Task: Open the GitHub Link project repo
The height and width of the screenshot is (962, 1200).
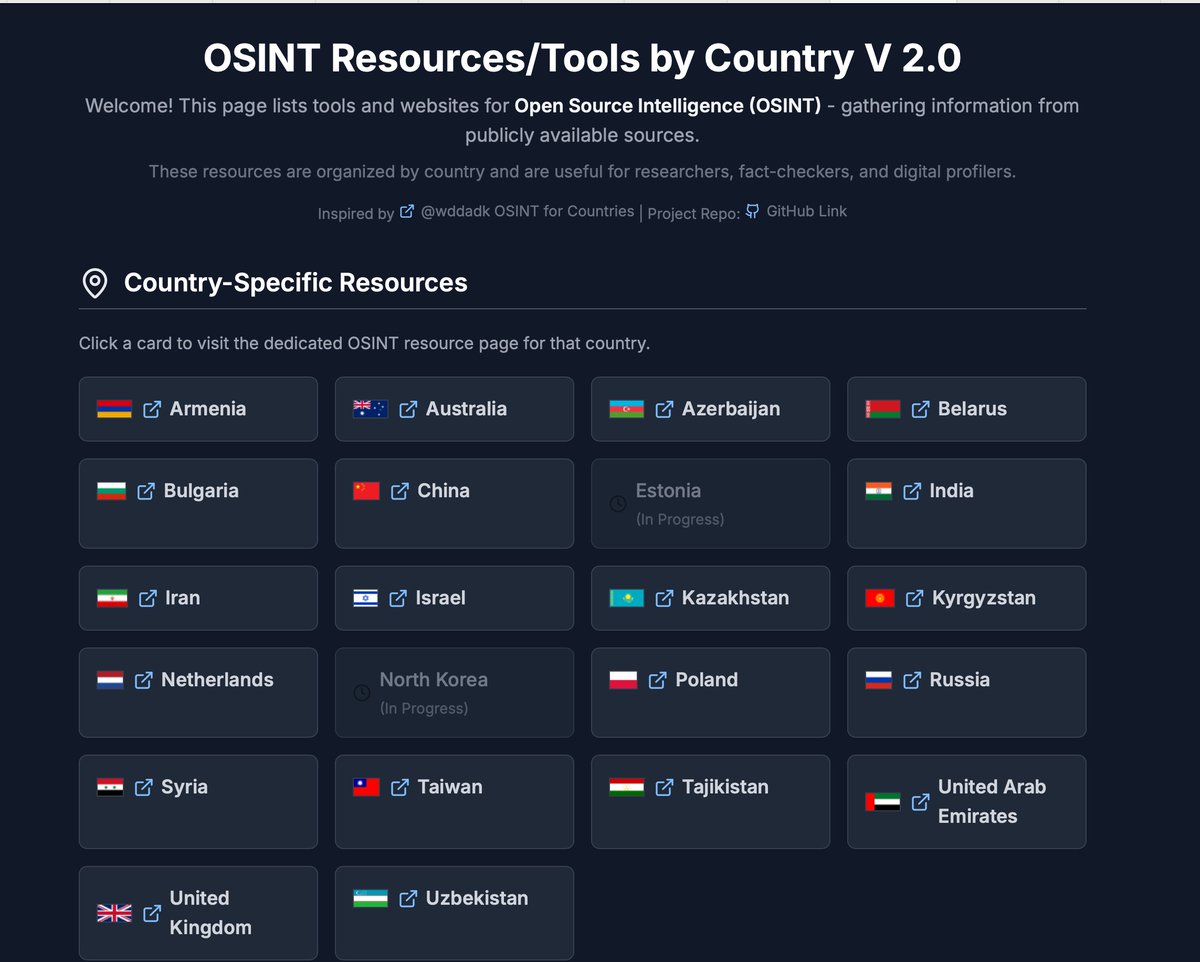Action: [797, 211]
